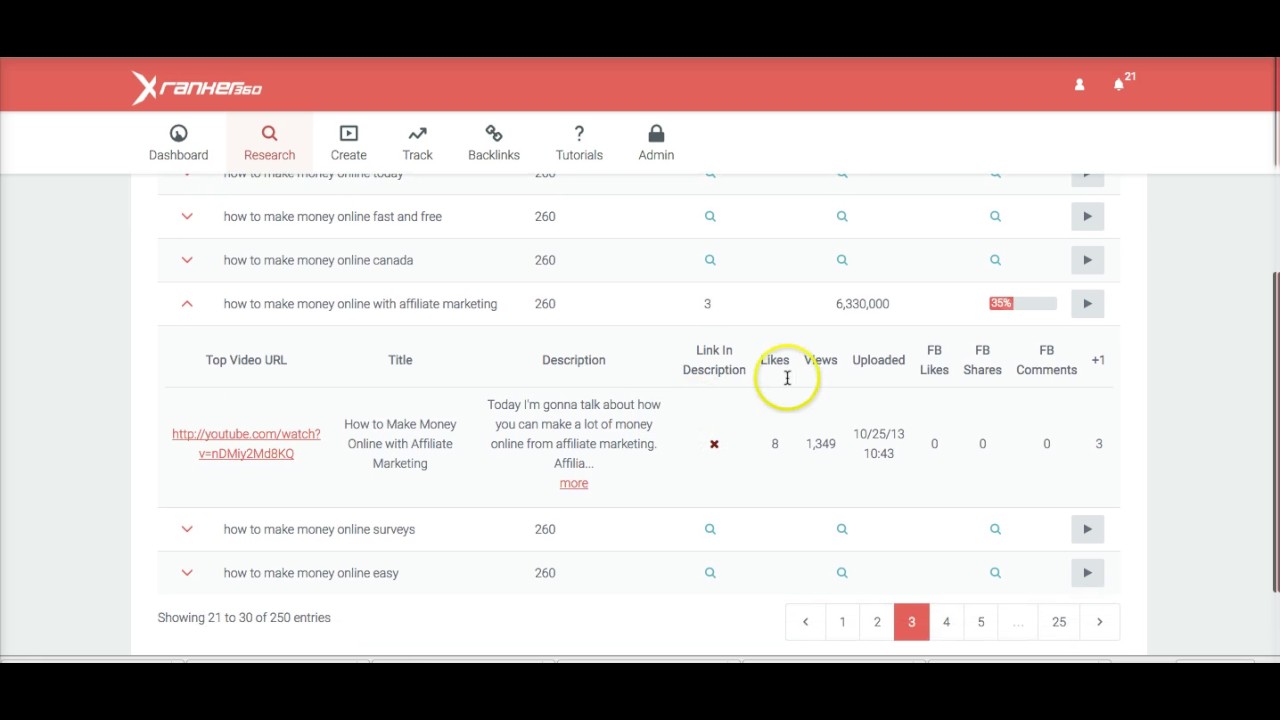The image size is (1280, 720).
Task: Click 'how to make money online with affiliate marketing' keyword
Action: click(360, 304)
